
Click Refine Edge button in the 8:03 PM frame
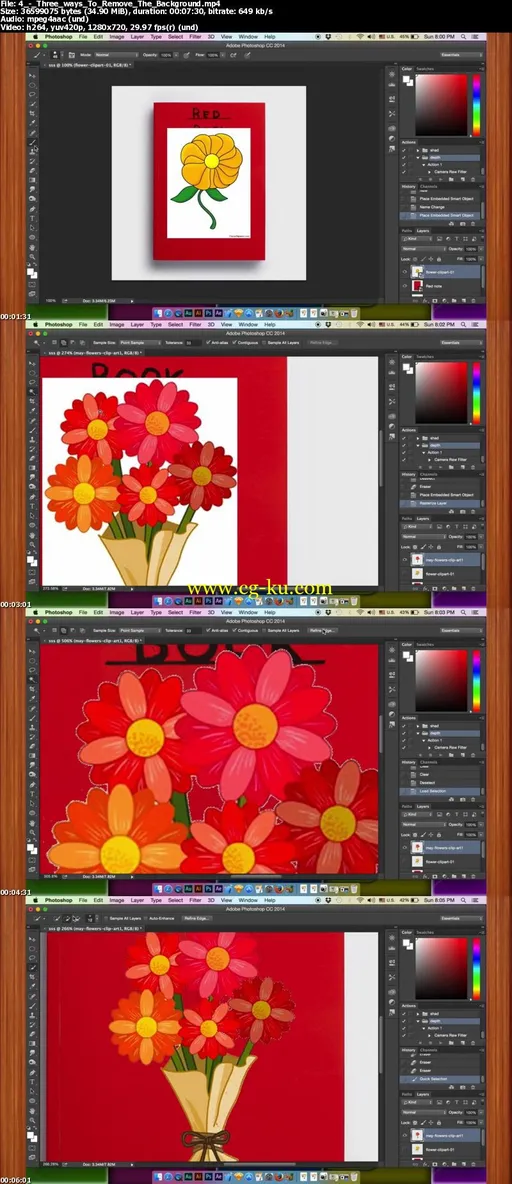point(322,631)
